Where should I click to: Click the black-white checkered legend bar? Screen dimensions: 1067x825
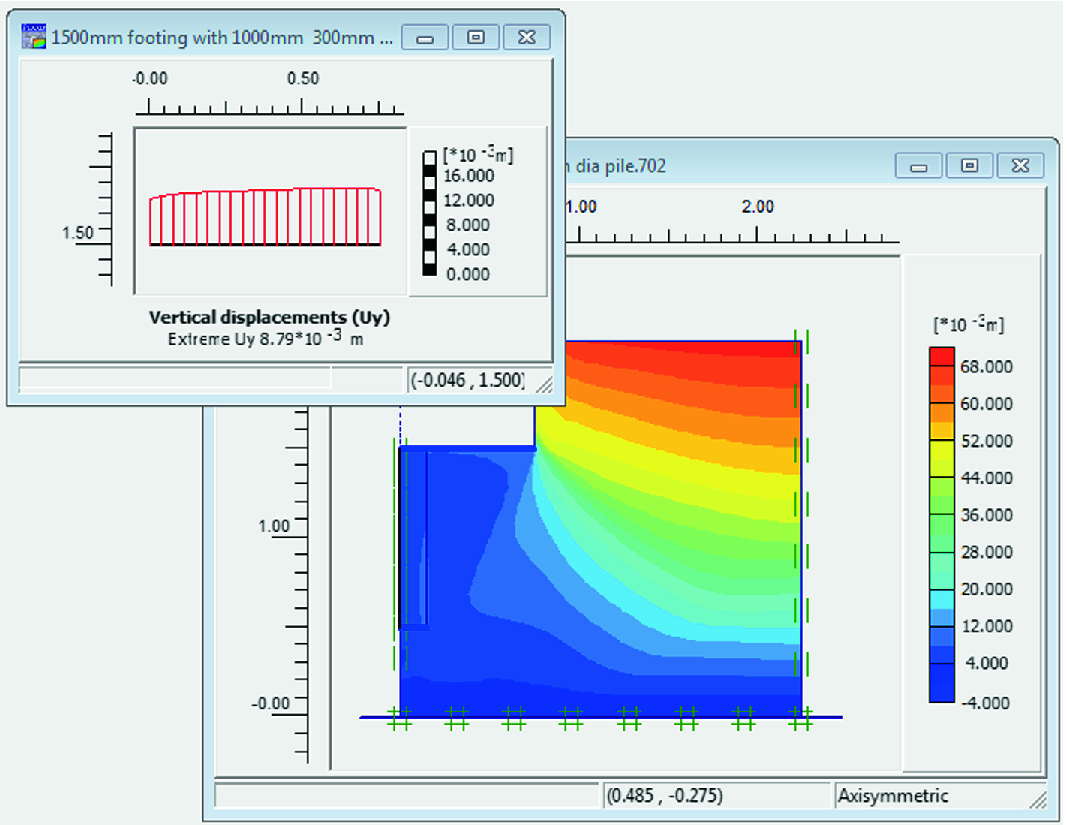[x=429, y=213]
